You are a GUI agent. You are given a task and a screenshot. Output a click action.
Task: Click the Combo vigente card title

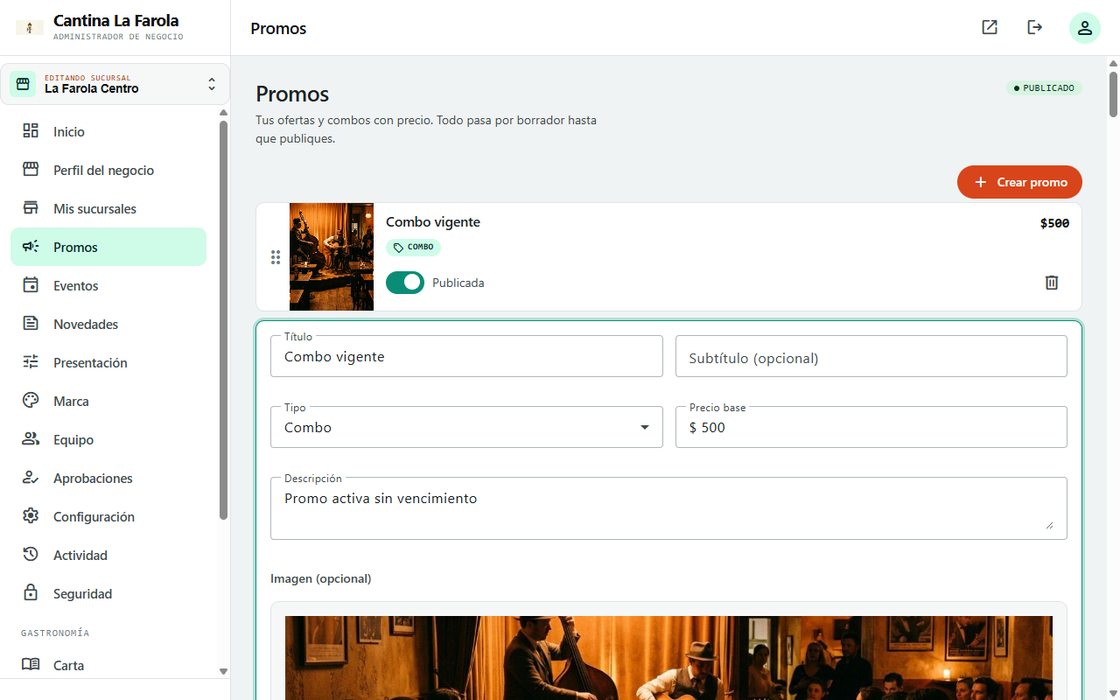click(433, 222)
